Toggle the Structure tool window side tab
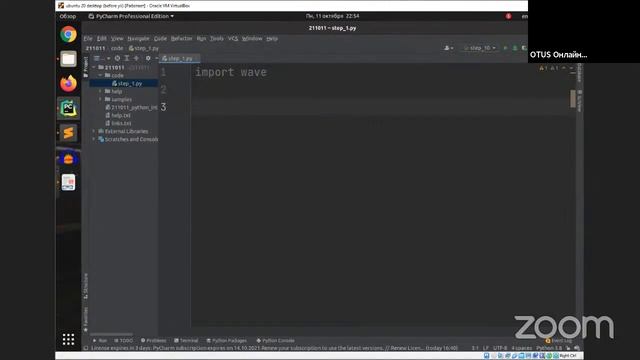640x360 pixels. tap(86, 286)
